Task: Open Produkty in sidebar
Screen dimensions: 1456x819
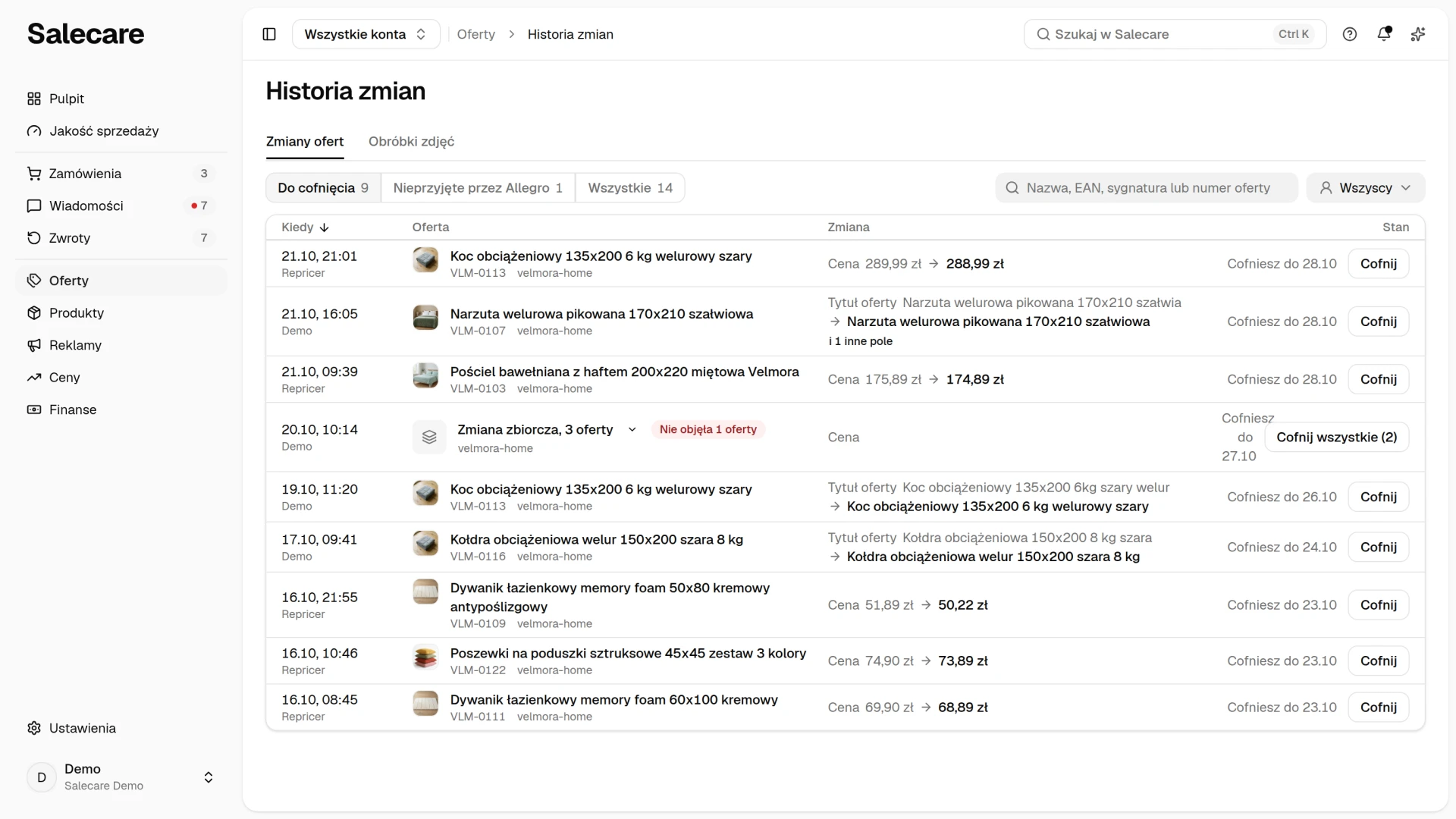Action: [x=121, y=313]
